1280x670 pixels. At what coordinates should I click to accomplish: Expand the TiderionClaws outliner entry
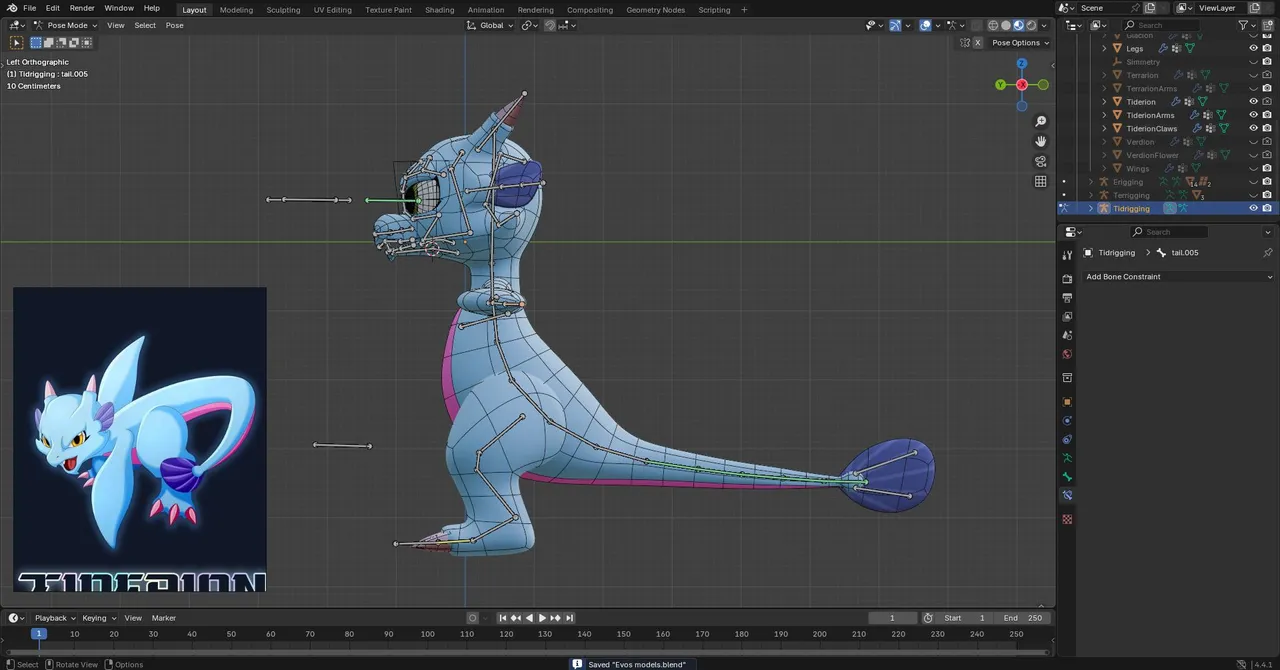point(1104,128)
